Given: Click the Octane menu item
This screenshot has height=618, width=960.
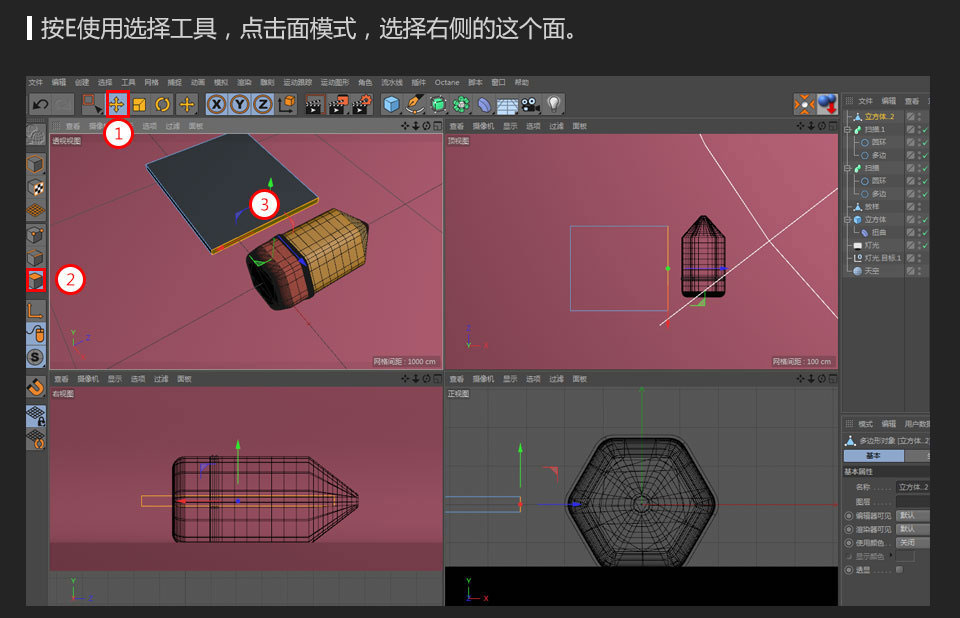Looking at the screenshot, I should [x=446, y=82].
